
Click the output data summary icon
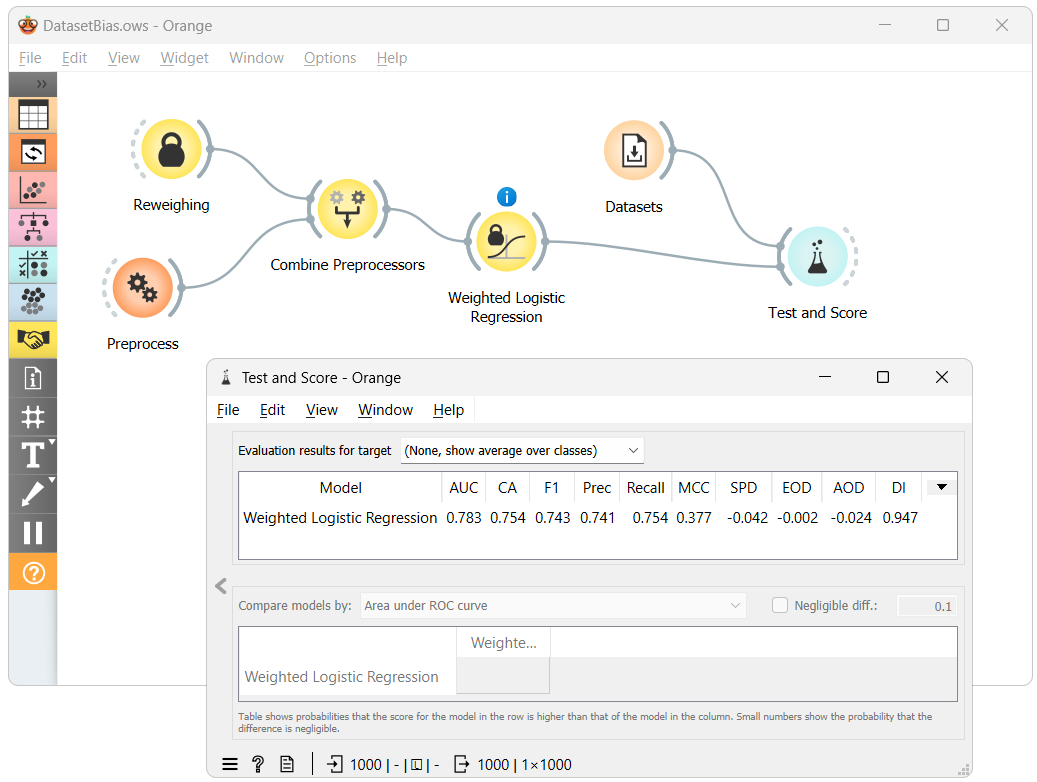pyautogui.click(x=462, y=765)
